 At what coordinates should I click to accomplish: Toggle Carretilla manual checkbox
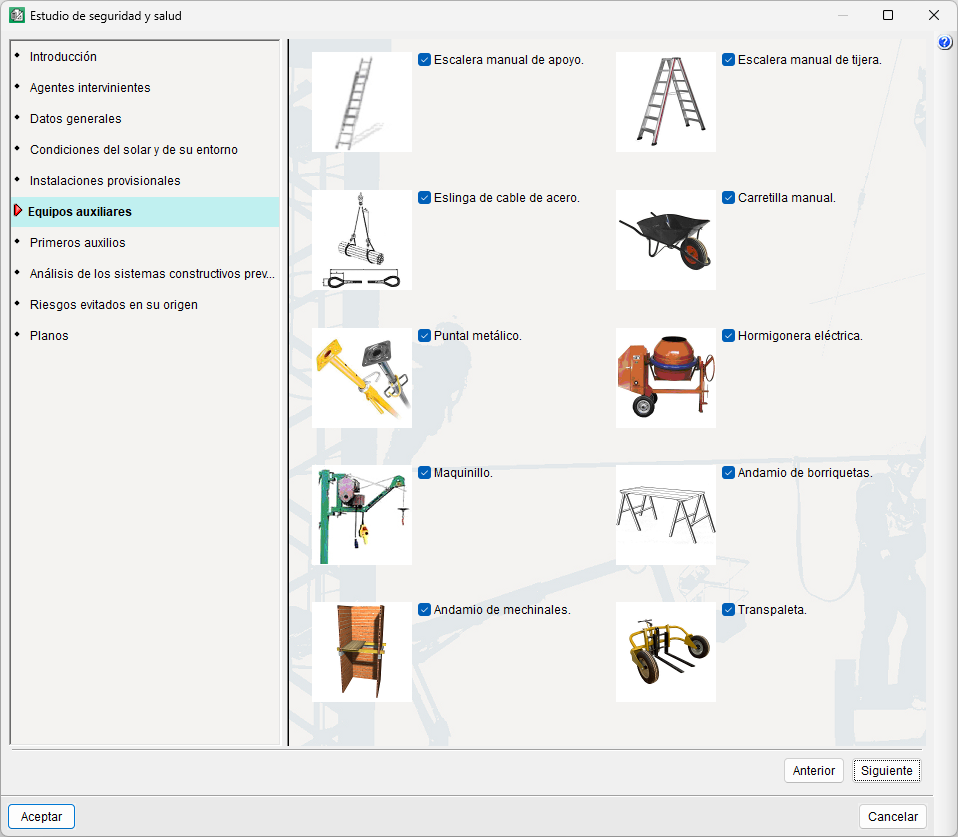tap(728, 197)
